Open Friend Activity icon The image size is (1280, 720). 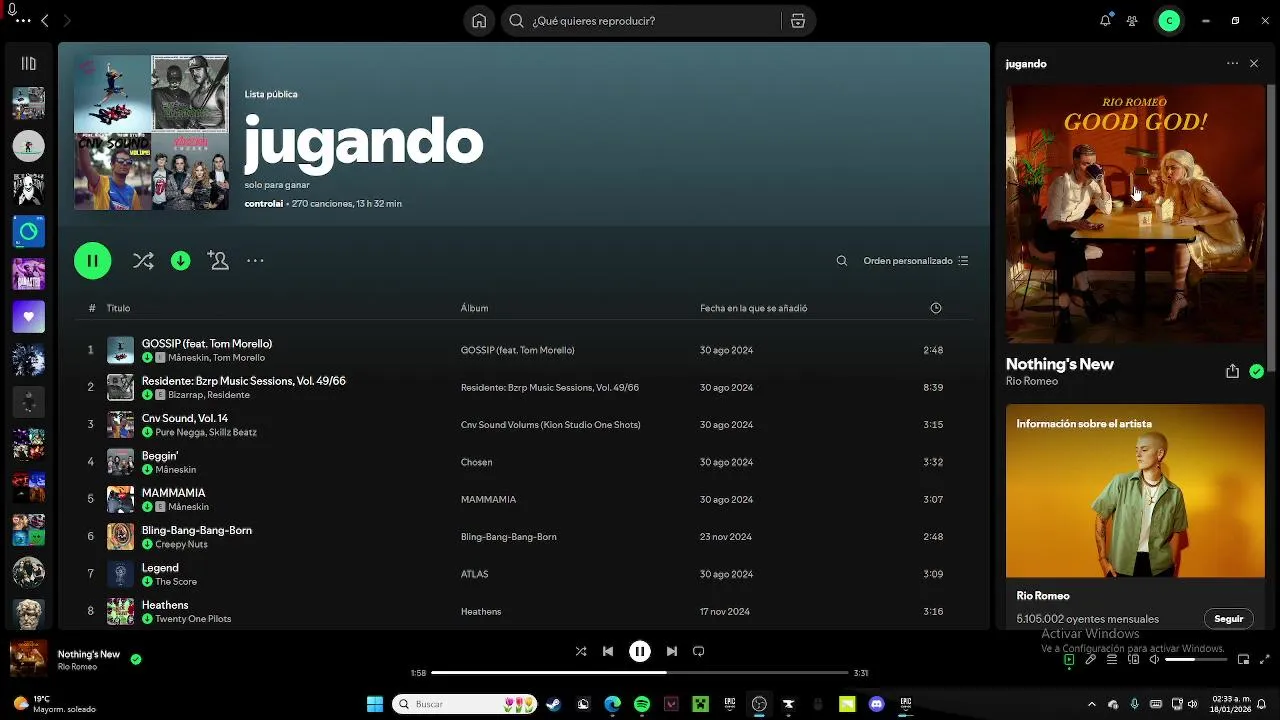[x=1132, y=21]
